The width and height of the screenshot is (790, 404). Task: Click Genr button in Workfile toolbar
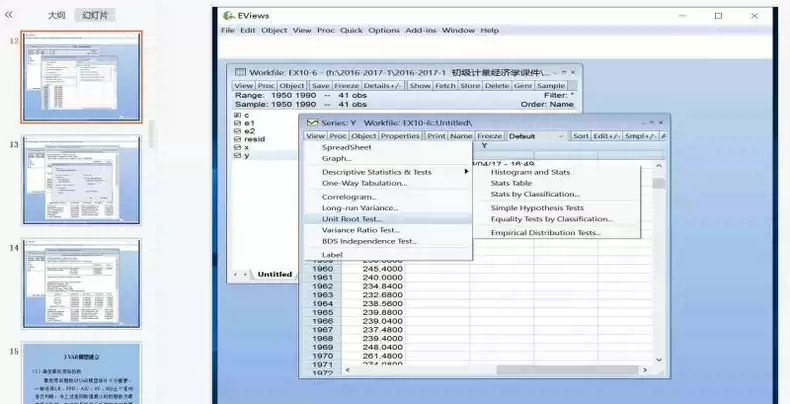[x=523, y=86]
